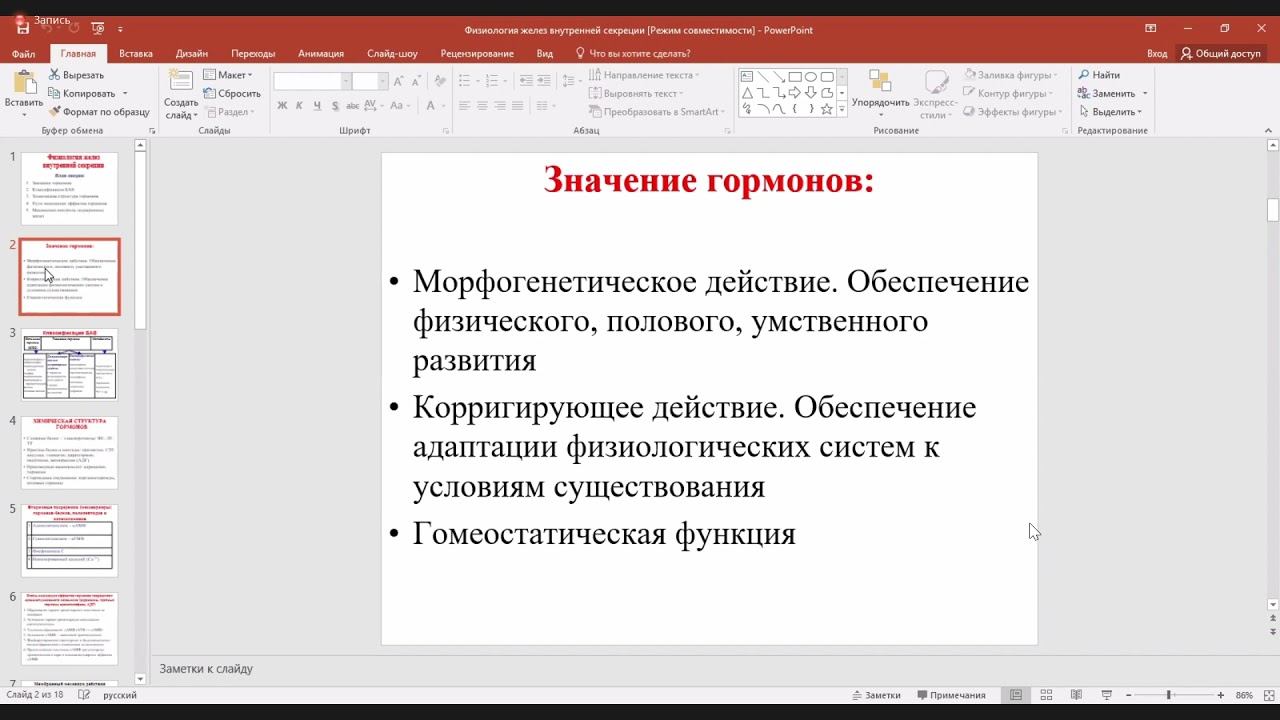Switch to reading view icon
Viewport: 1280px width, 720px height.
point(1076,695)
